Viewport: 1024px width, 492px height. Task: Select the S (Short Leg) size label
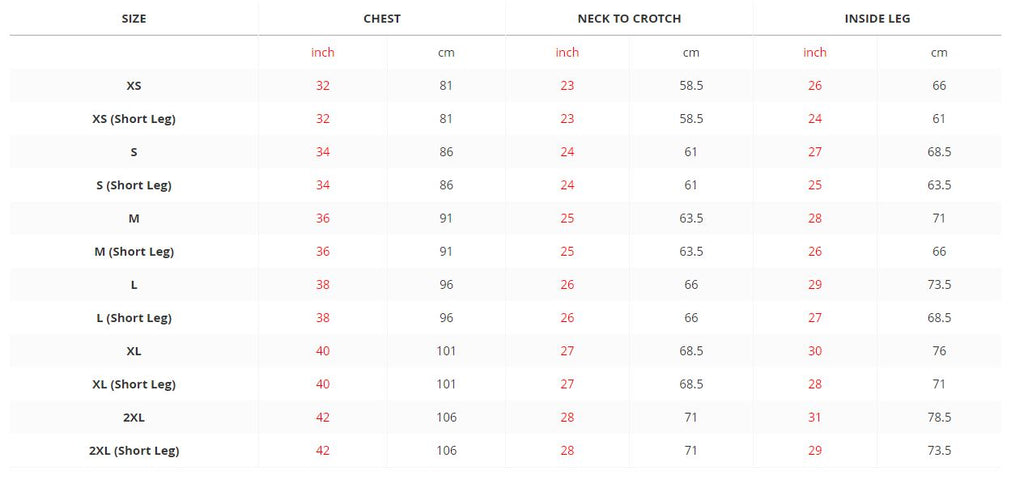pos(134,186)
